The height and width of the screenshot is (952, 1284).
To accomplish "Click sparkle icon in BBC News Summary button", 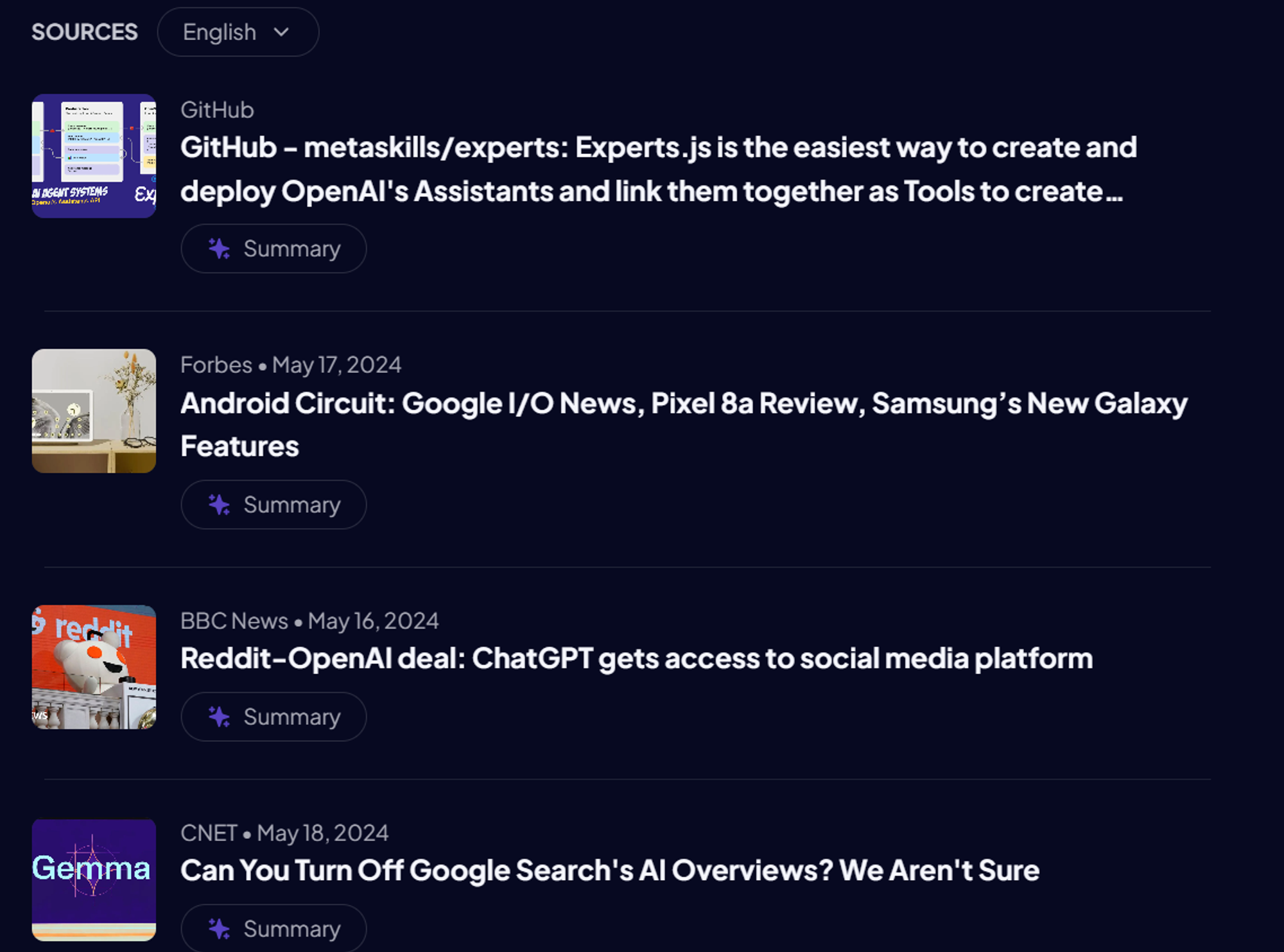I will (219, 716).
